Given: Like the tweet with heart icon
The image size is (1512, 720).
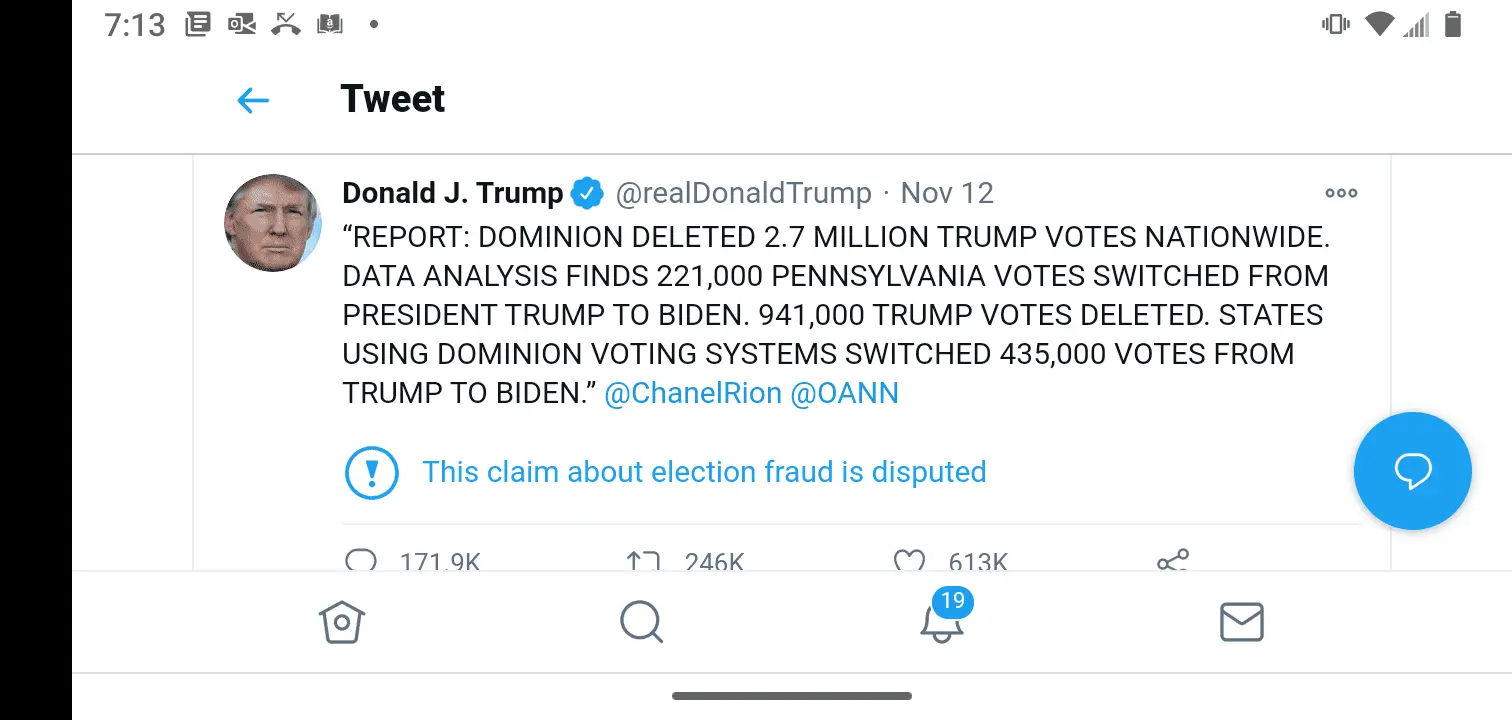Looking at the screenshot, I should (x=908, y=561).
